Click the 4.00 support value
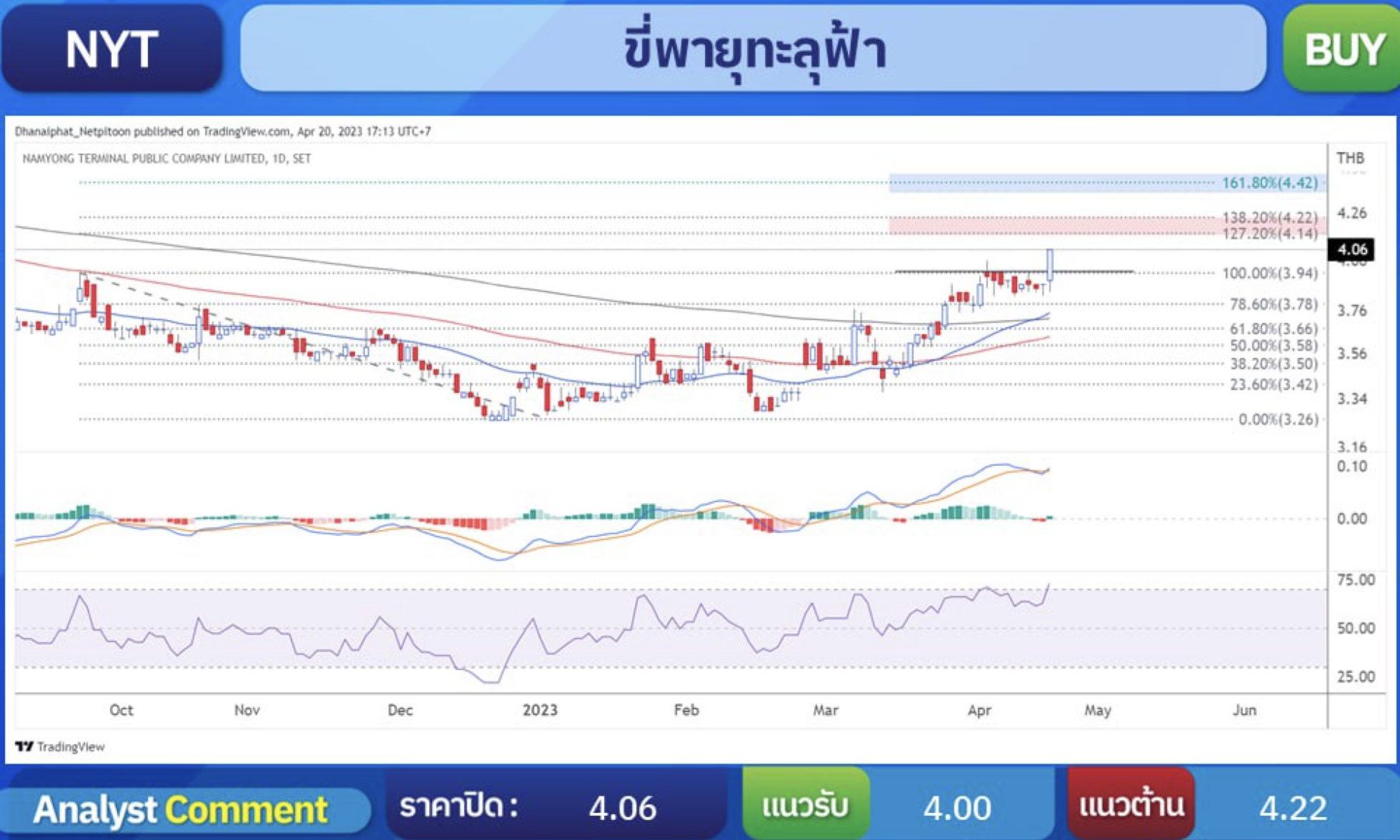The width and height of the screenshot is (1400, 840). pos(957,808)
